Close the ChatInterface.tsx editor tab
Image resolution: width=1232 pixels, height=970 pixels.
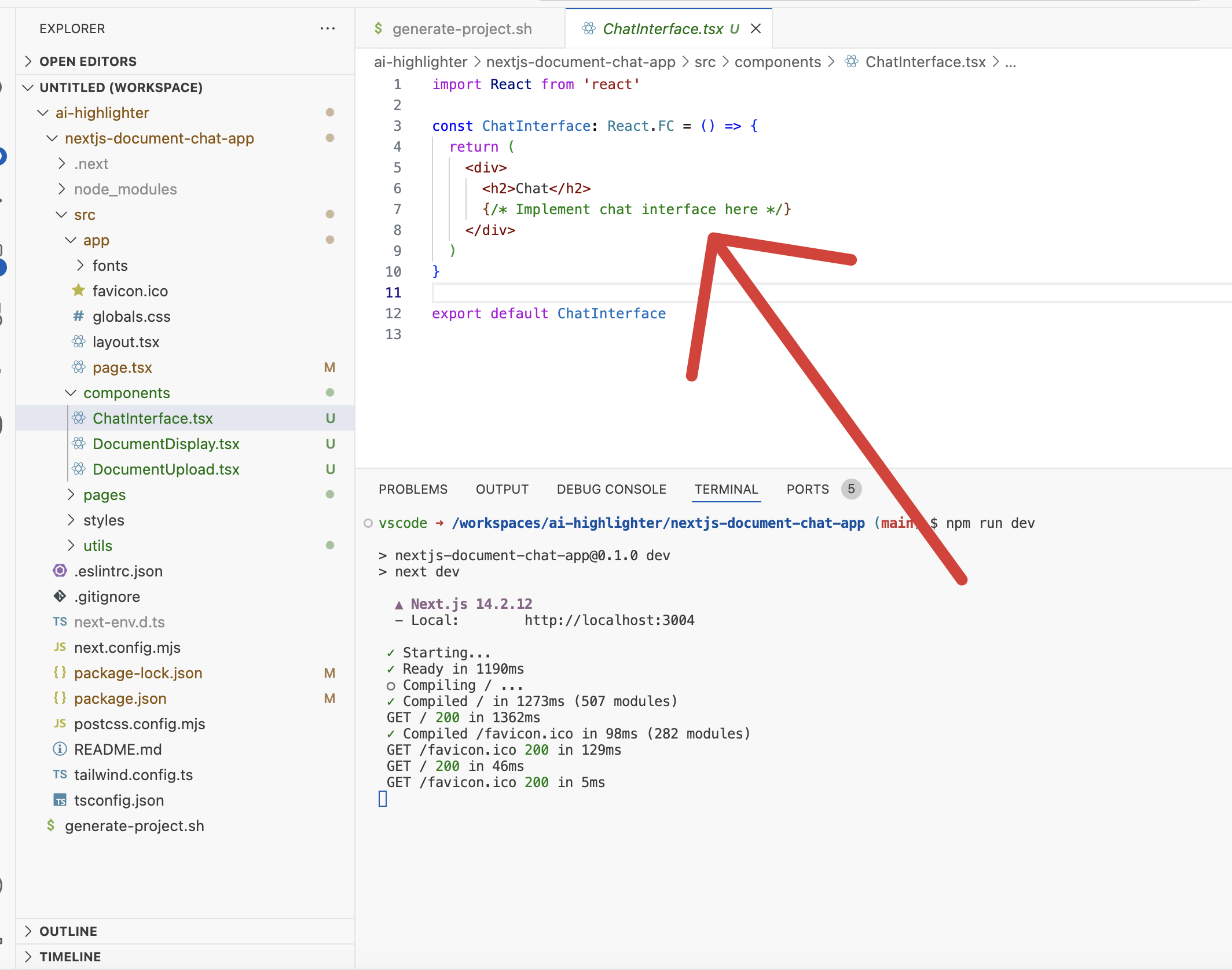(756, 28)
